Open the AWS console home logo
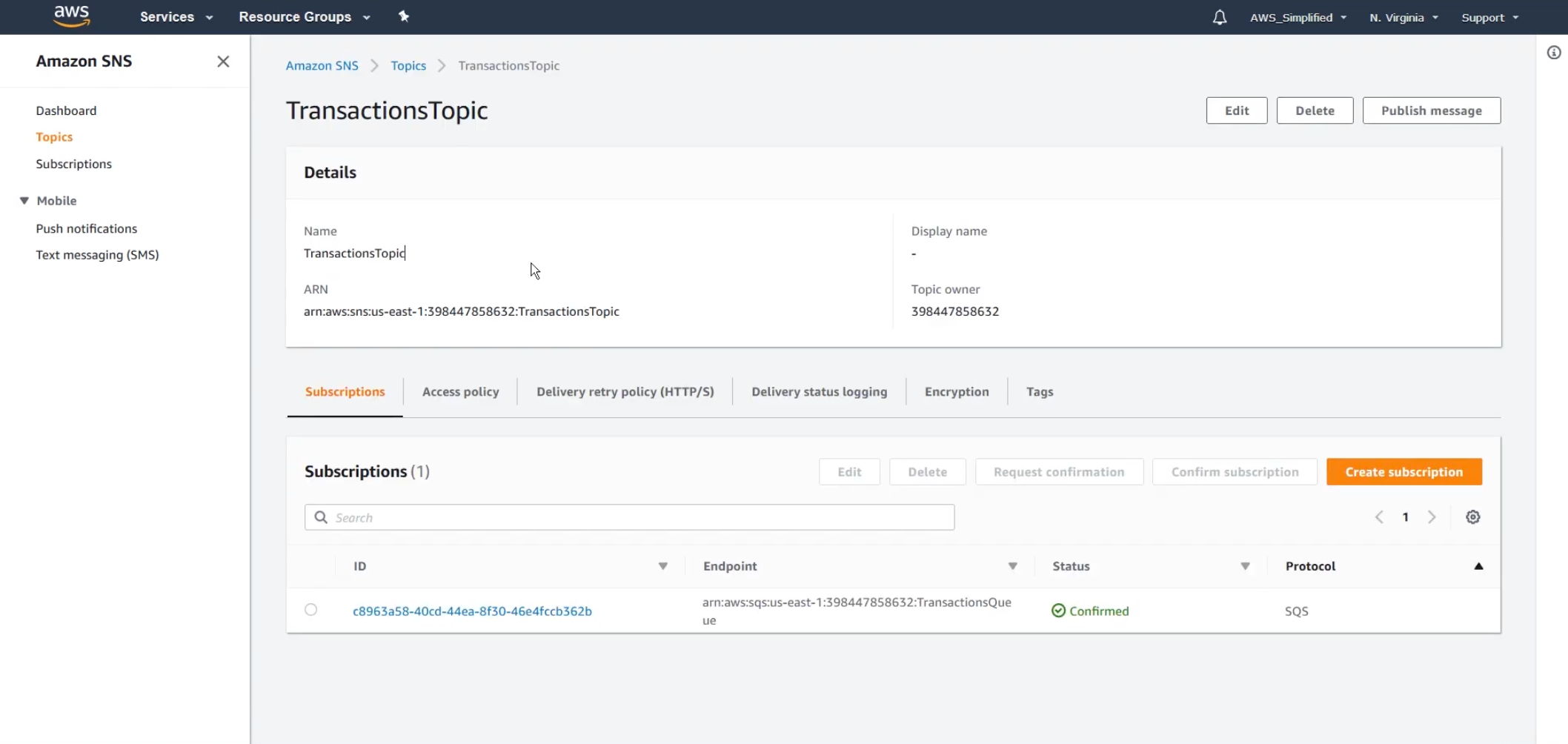 (72, 16)
